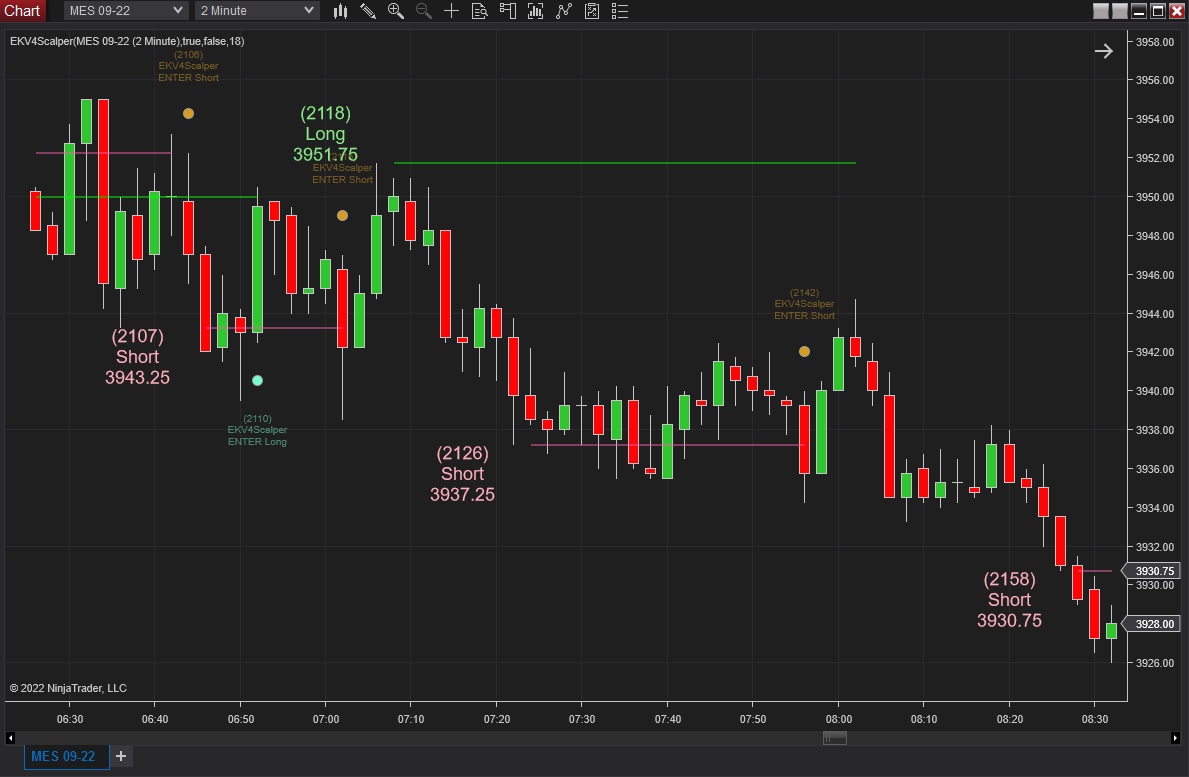The height and width of the screenshot is (777, 1189).
Task: Open the data series bars icon
Action: pyautogui.click(x=535, y=11)
